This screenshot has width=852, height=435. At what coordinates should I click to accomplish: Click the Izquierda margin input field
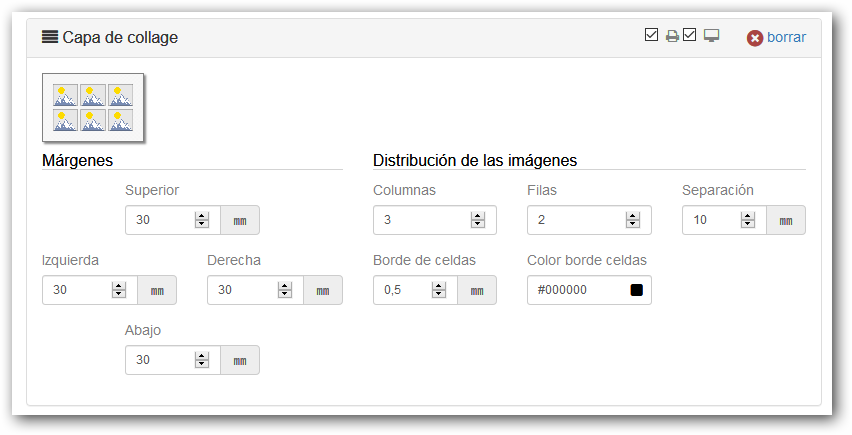pos(90,290)
